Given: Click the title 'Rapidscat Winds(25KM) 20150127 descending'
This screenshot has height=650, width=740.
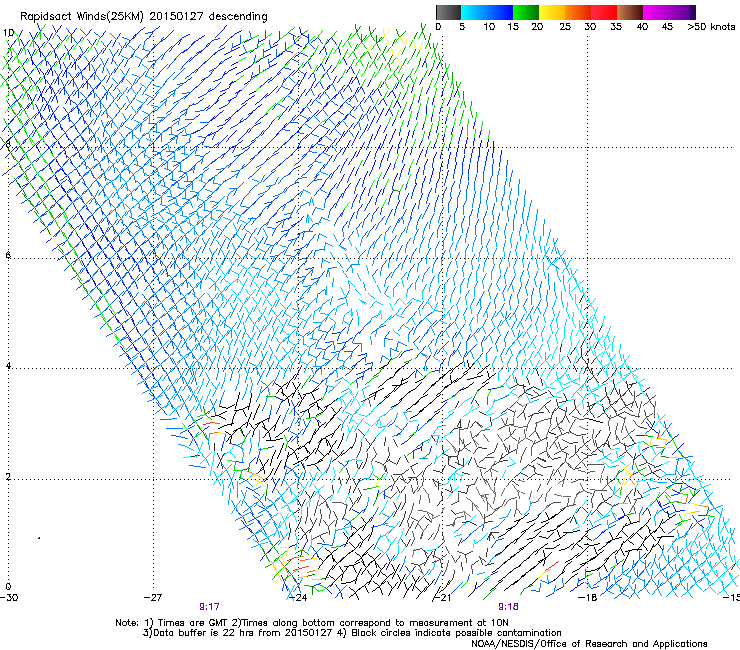Looking at the screenshot, I should 143,17.
